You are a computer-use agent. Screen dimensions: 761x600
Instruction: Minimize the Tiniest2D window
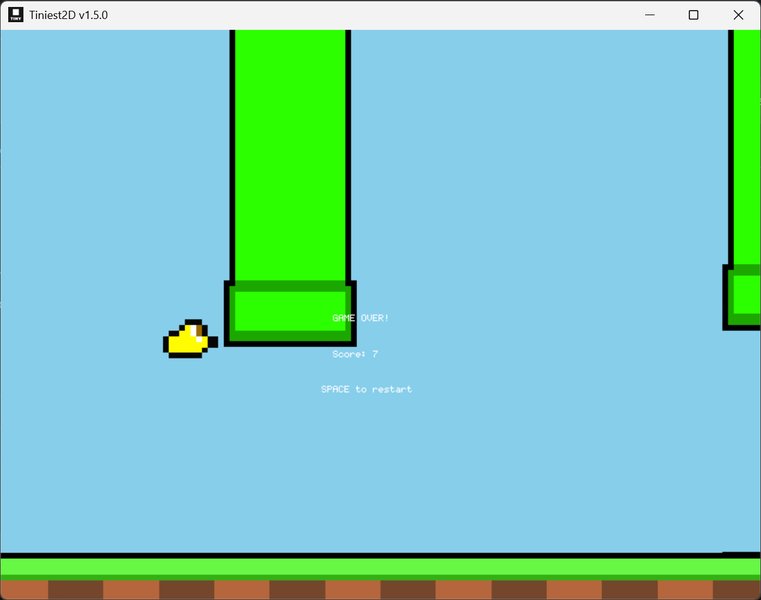tap(649, 15)
